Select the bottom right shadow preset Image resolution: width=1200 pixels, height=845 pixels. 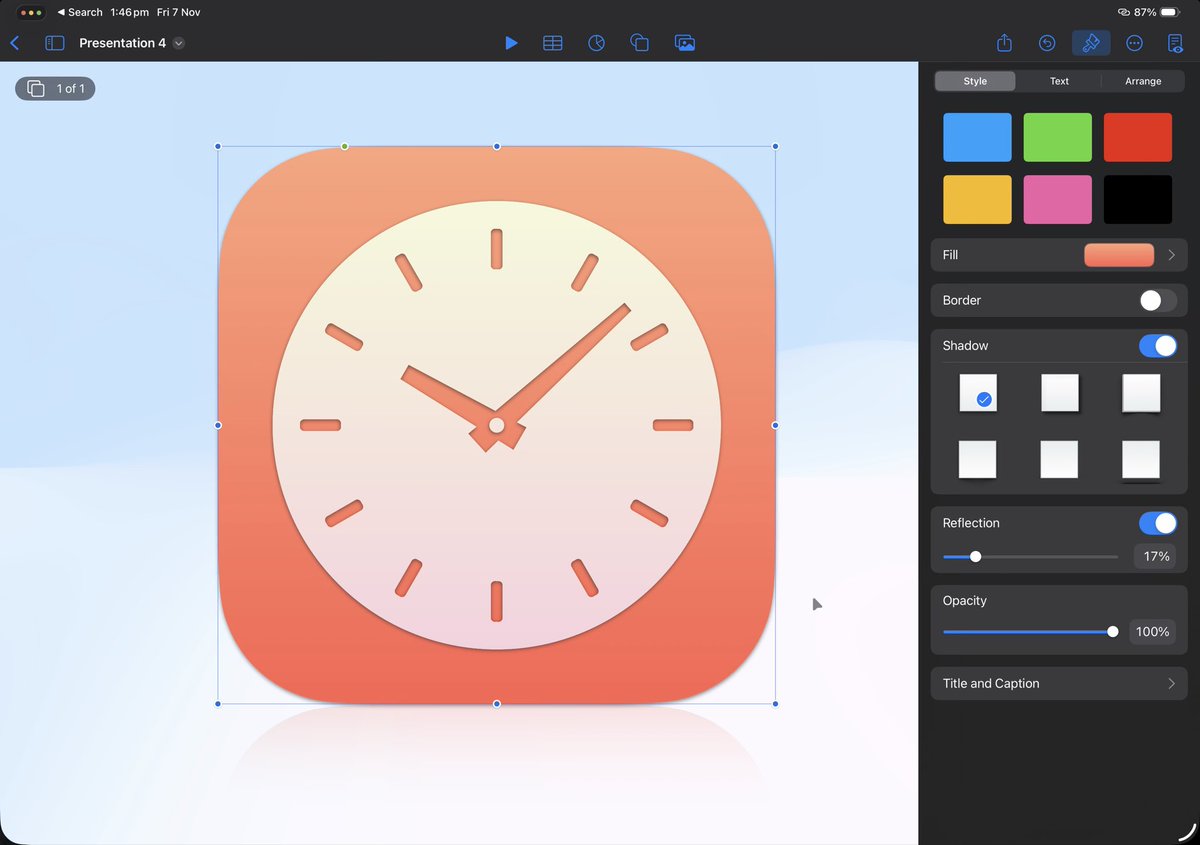coord(1141,460)
